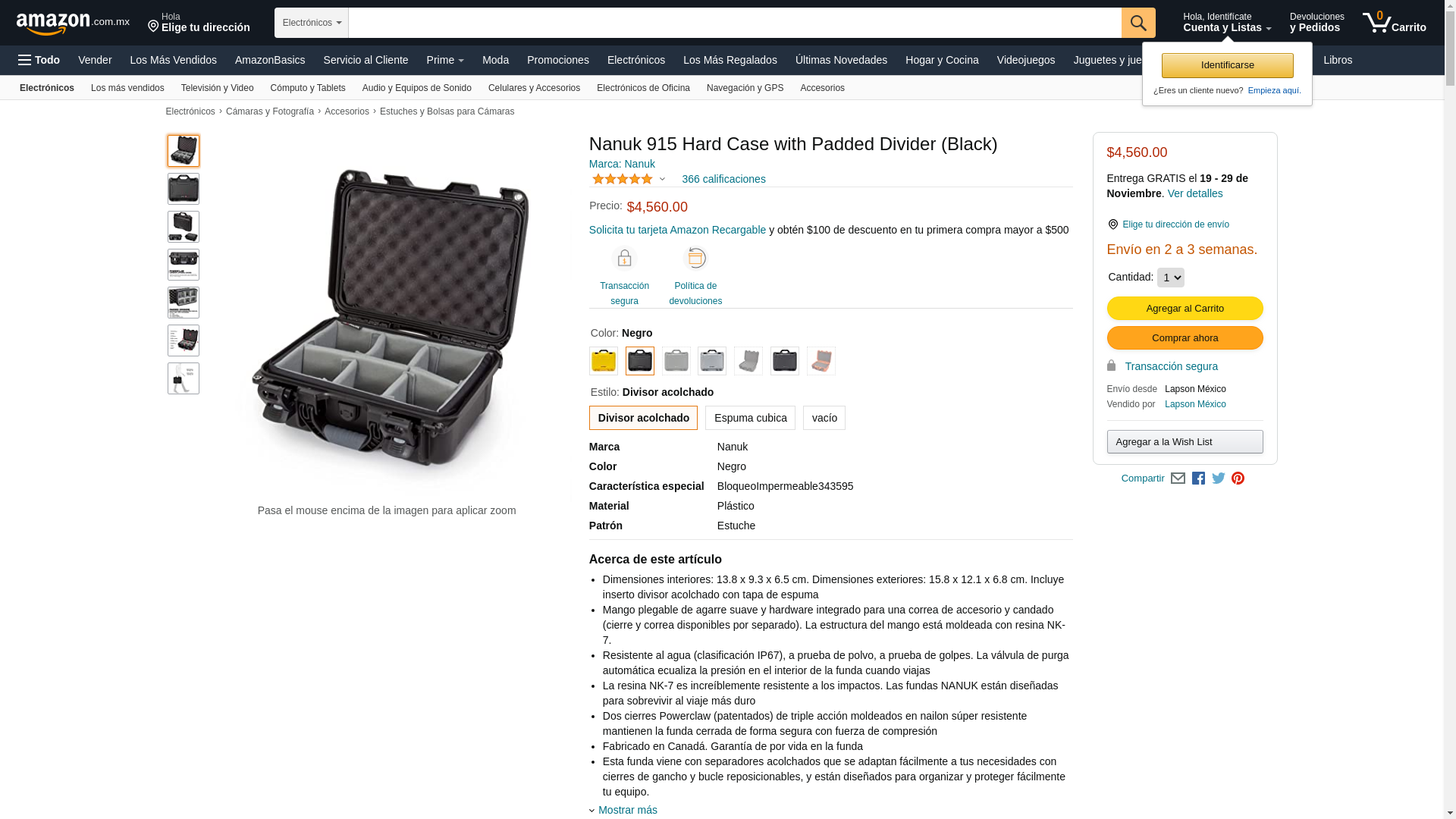Share the product on Pinterest

pos(1238,479)
